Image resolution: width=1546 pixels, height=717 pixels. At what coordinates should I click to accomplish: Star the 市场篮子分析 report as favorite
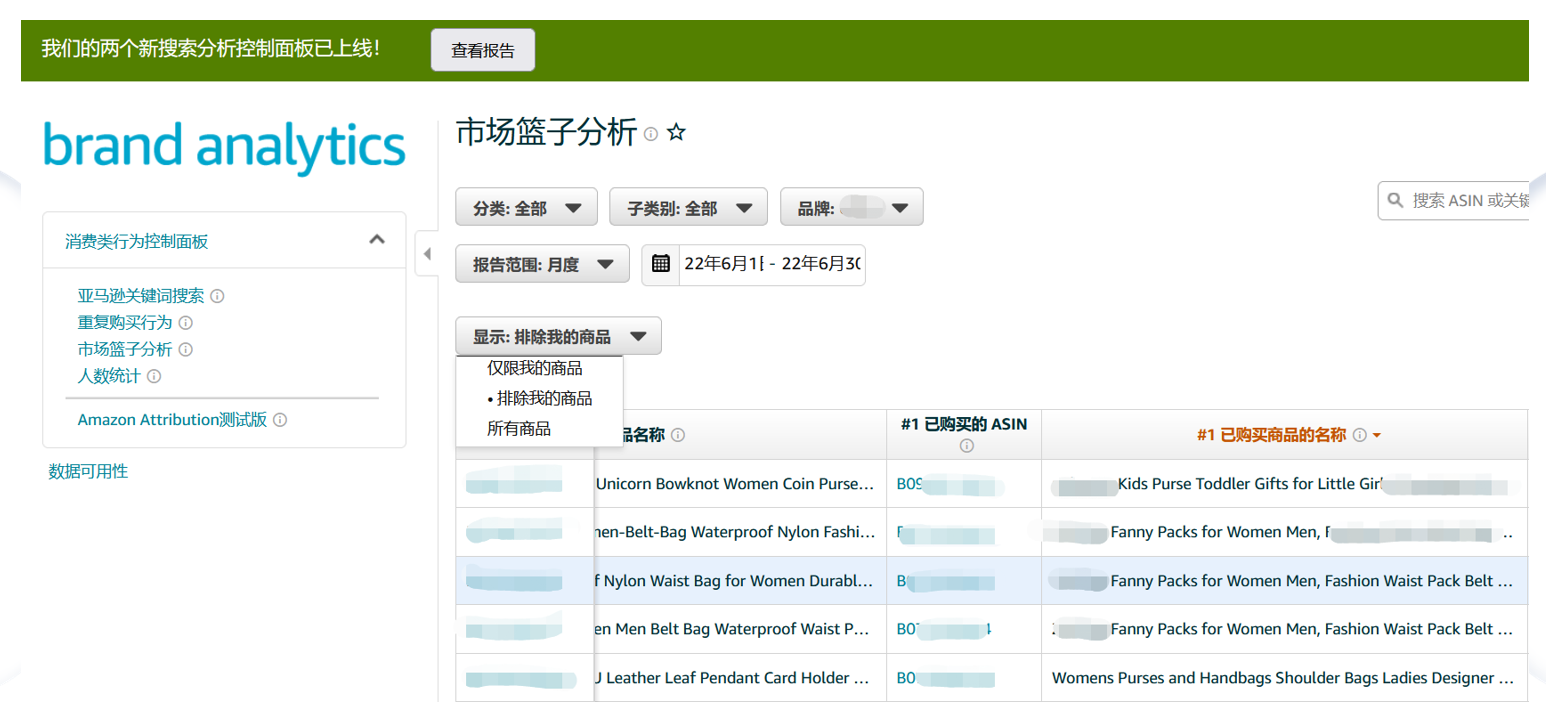pos(676,131)
